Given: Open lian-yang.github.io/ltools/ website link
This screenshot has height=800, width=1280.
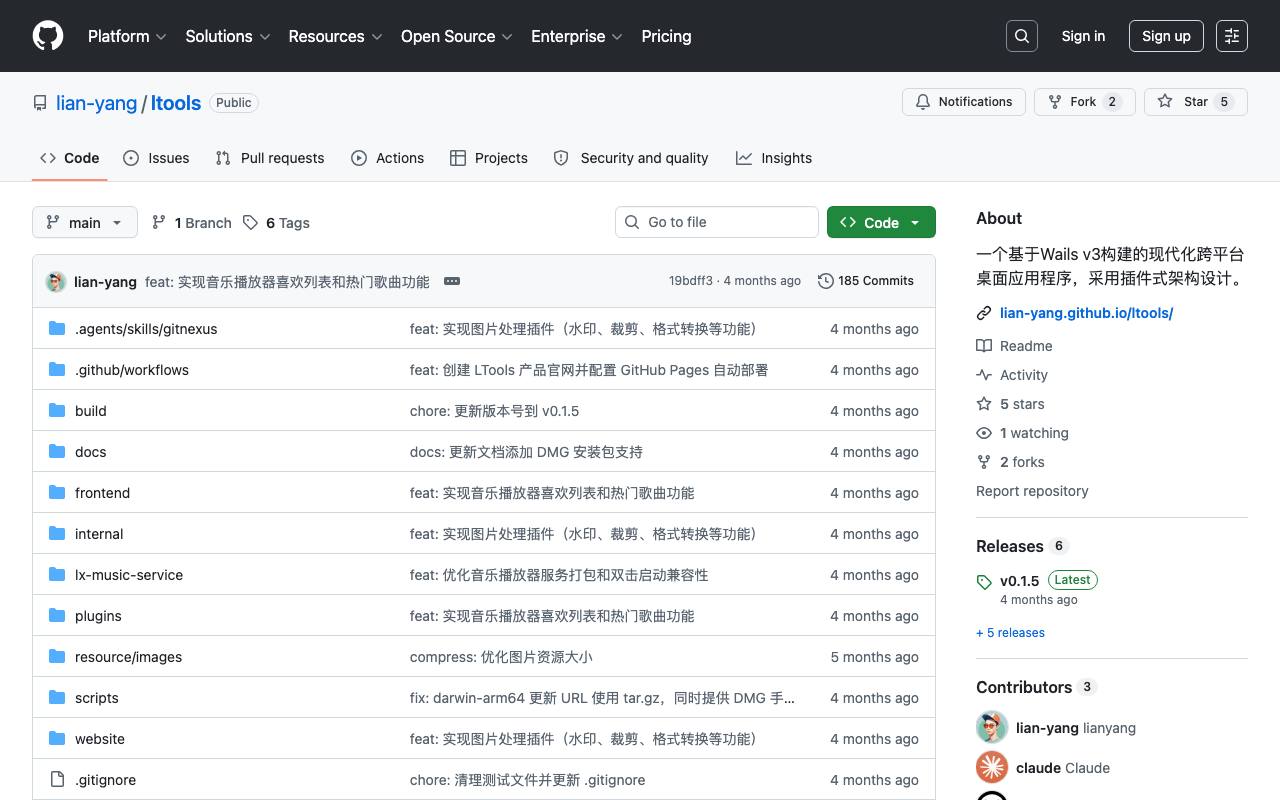Looking at the screenshot, I should tap(1086, 313).
